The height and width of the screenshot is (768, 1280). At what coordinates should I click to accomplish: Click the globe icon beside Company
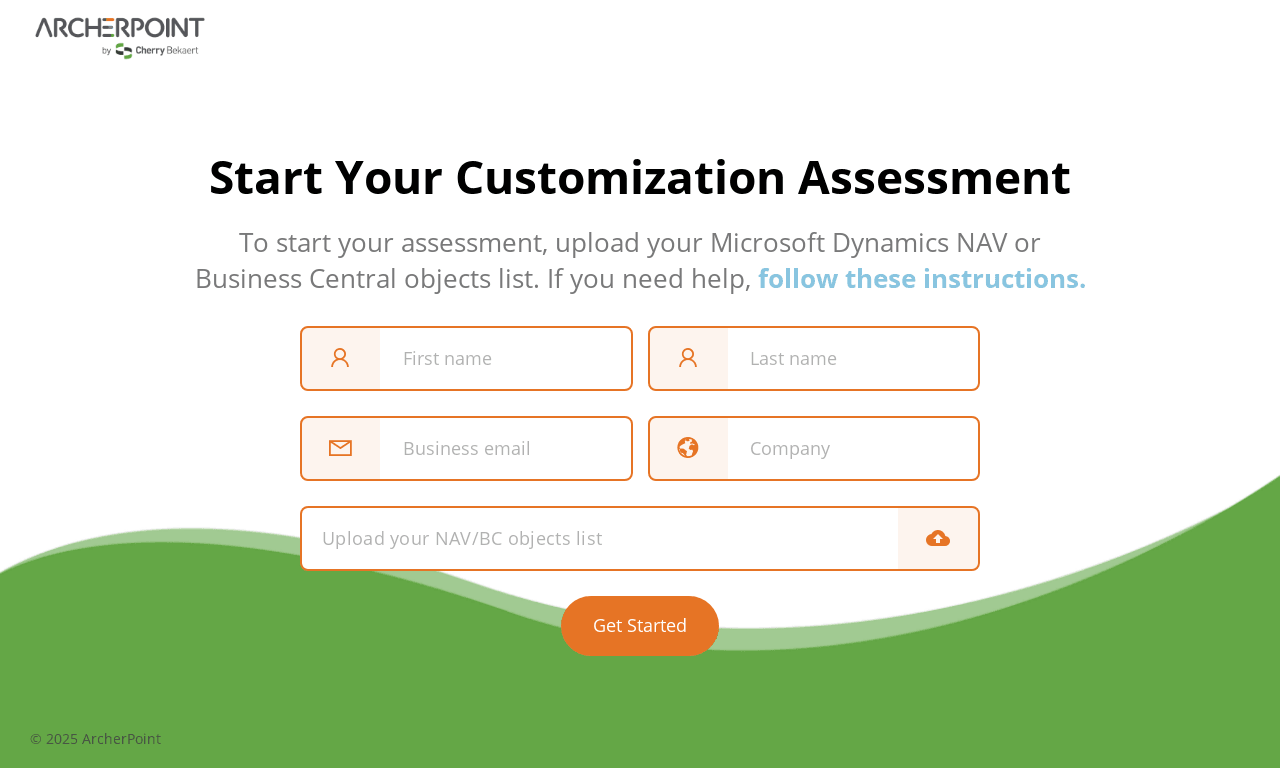click(688, 448)
